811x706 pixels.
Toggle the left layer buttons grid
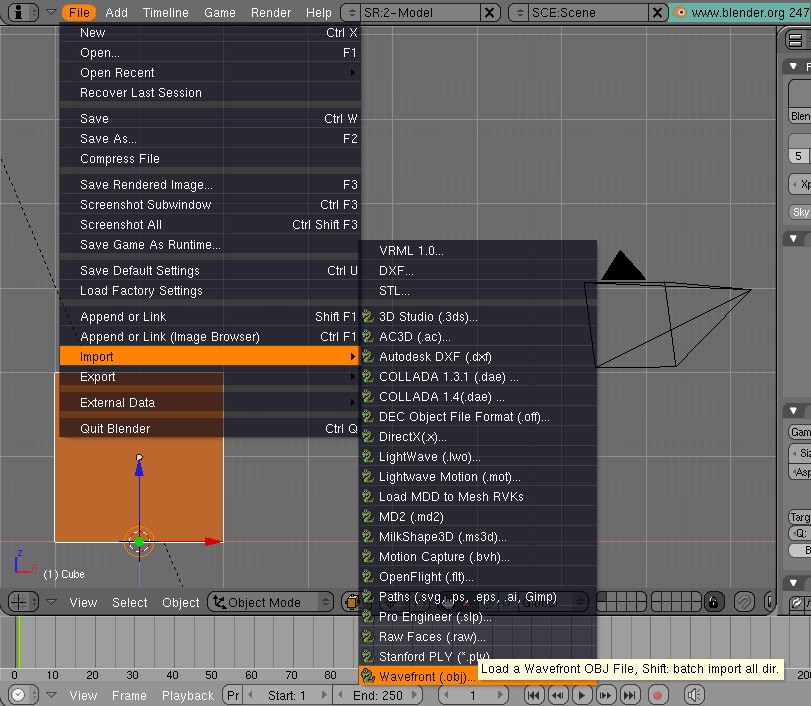tap(621, 602)
